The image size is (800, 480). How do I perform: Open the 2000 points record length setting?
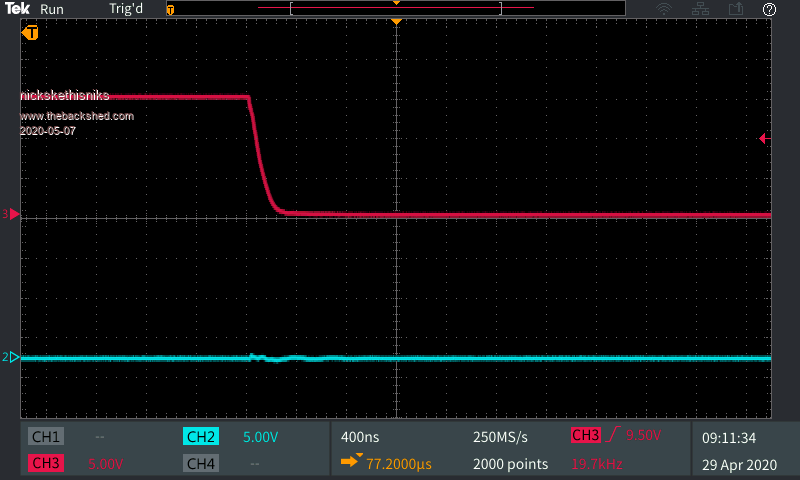pos(510,464)
